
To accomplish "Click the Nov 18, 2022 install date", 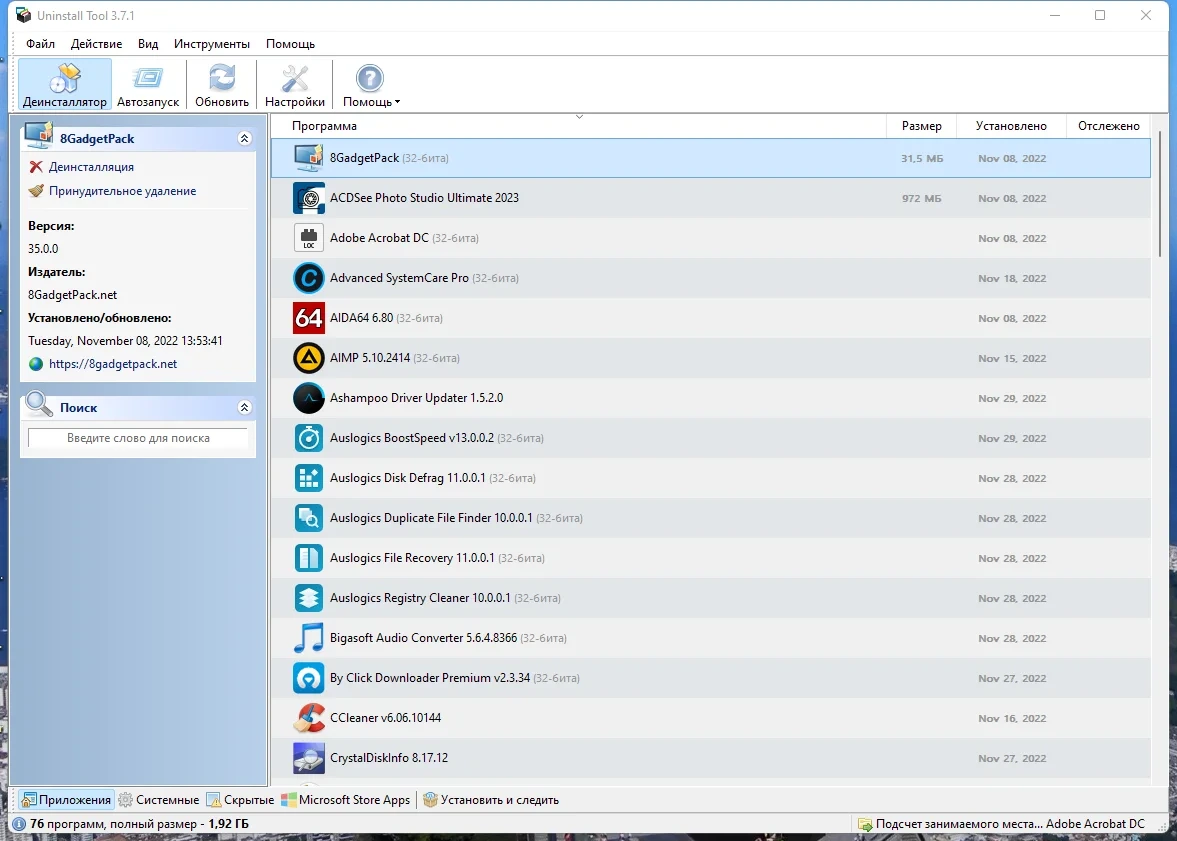I will point(1012,279).
